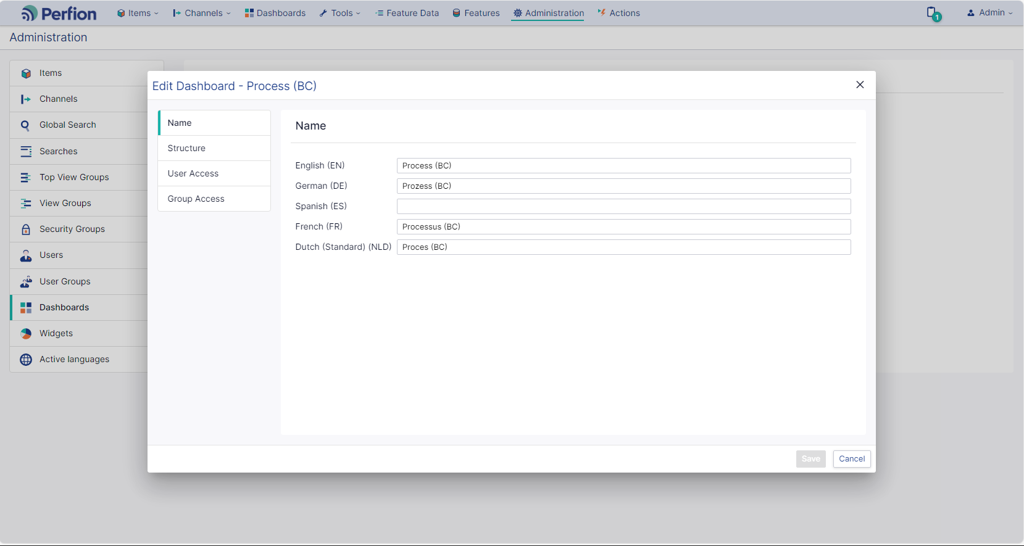Open Active languages in the sidebar
This screenshot has height=546, width=1024.
(80, 360)
